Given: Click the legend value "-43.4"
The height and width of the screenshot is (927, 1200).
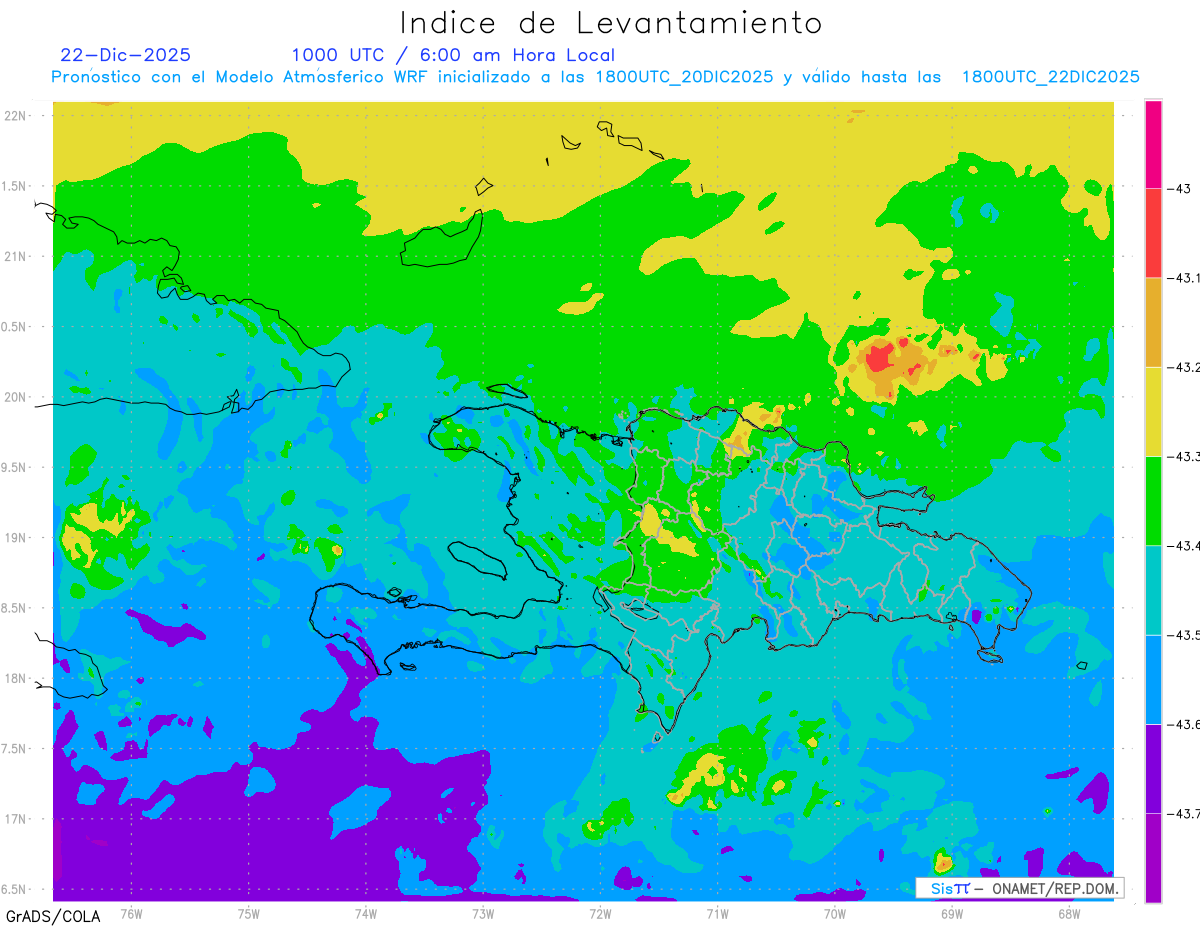Looking at the screenshot, I should pyautogui.click(x=1185, y=545).
